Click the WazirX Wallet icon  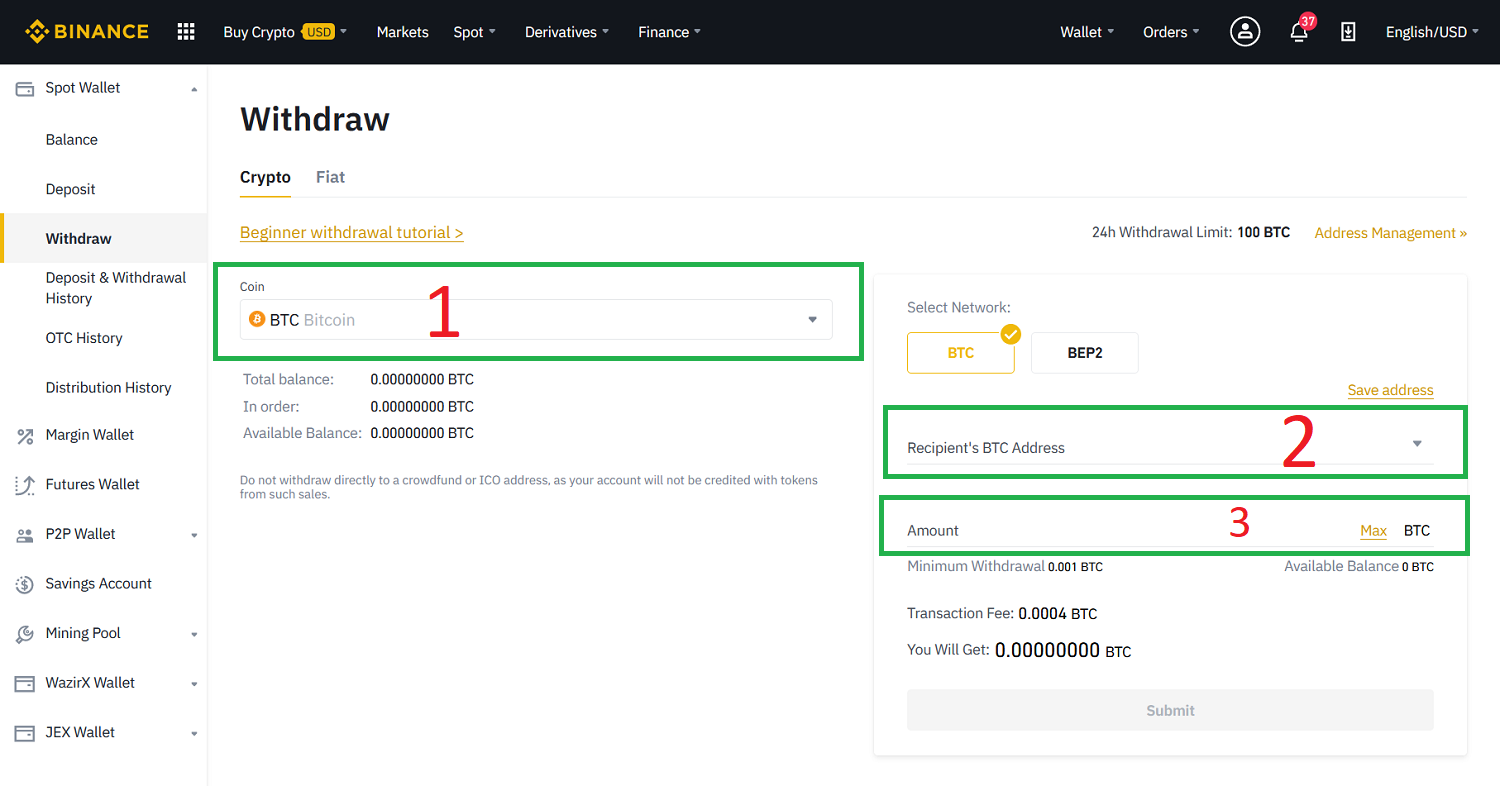(25, 683)
